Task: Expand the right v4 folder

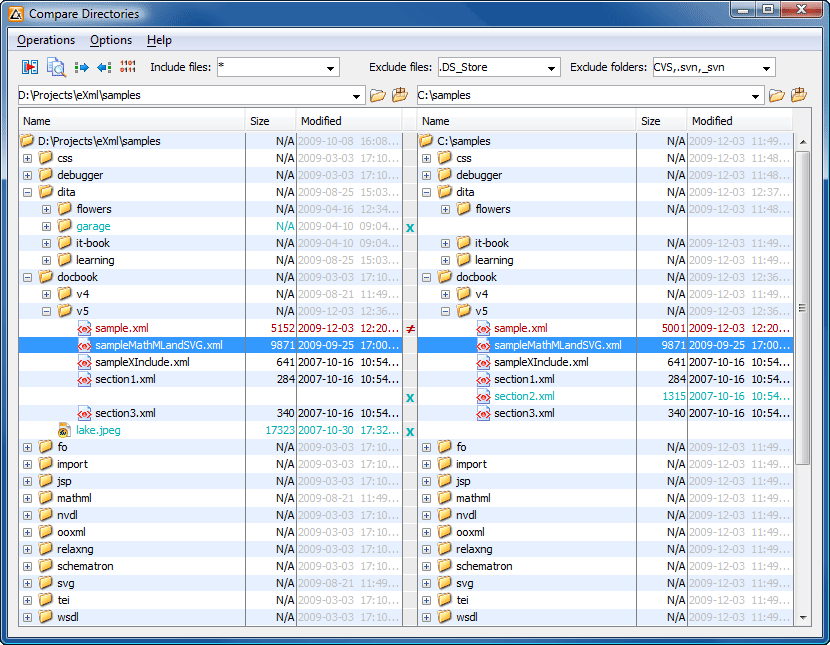Action: pyautogui.click(x=446, y=294)
